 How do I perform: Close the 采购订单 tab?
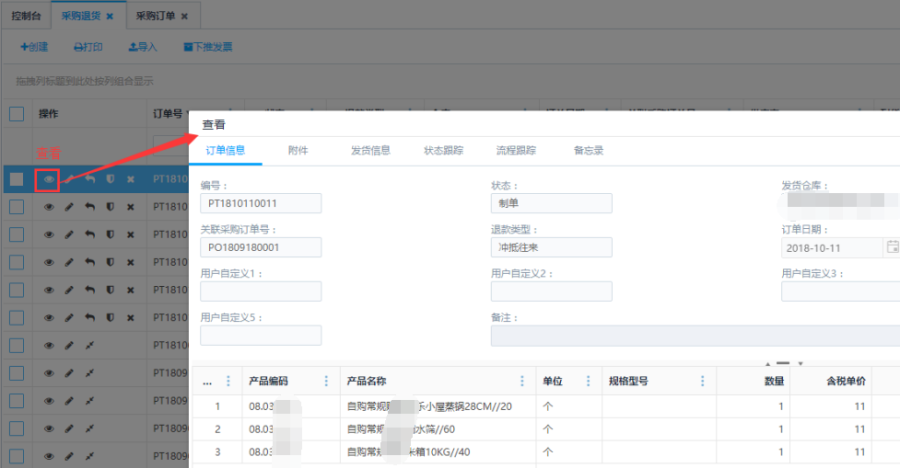(186, 17)
